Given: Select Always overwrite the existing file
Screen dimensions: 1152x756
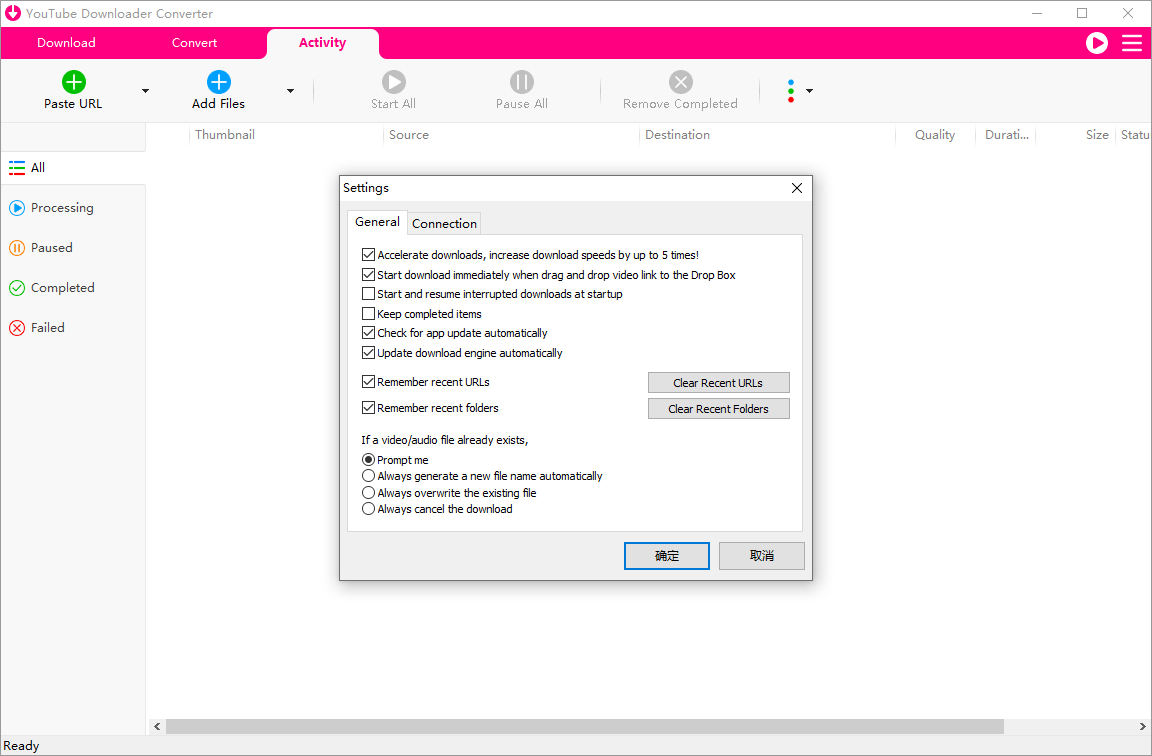Looking at the screenshot, I should tap(368, 492).
